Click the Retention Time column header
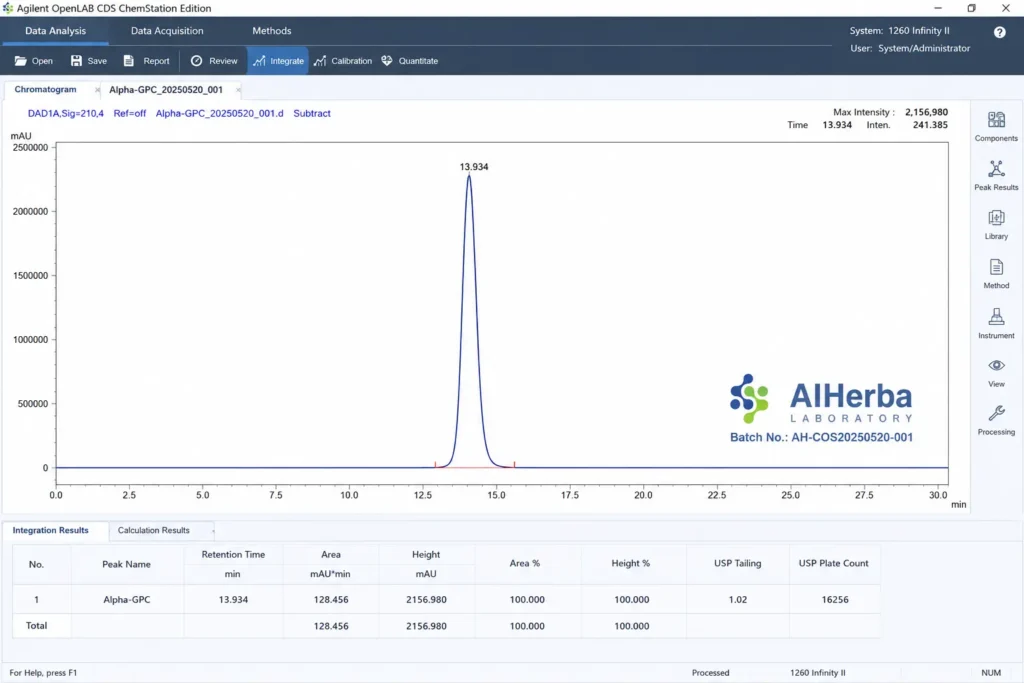This screenshot has height=683, width=1024. point(233,554)
